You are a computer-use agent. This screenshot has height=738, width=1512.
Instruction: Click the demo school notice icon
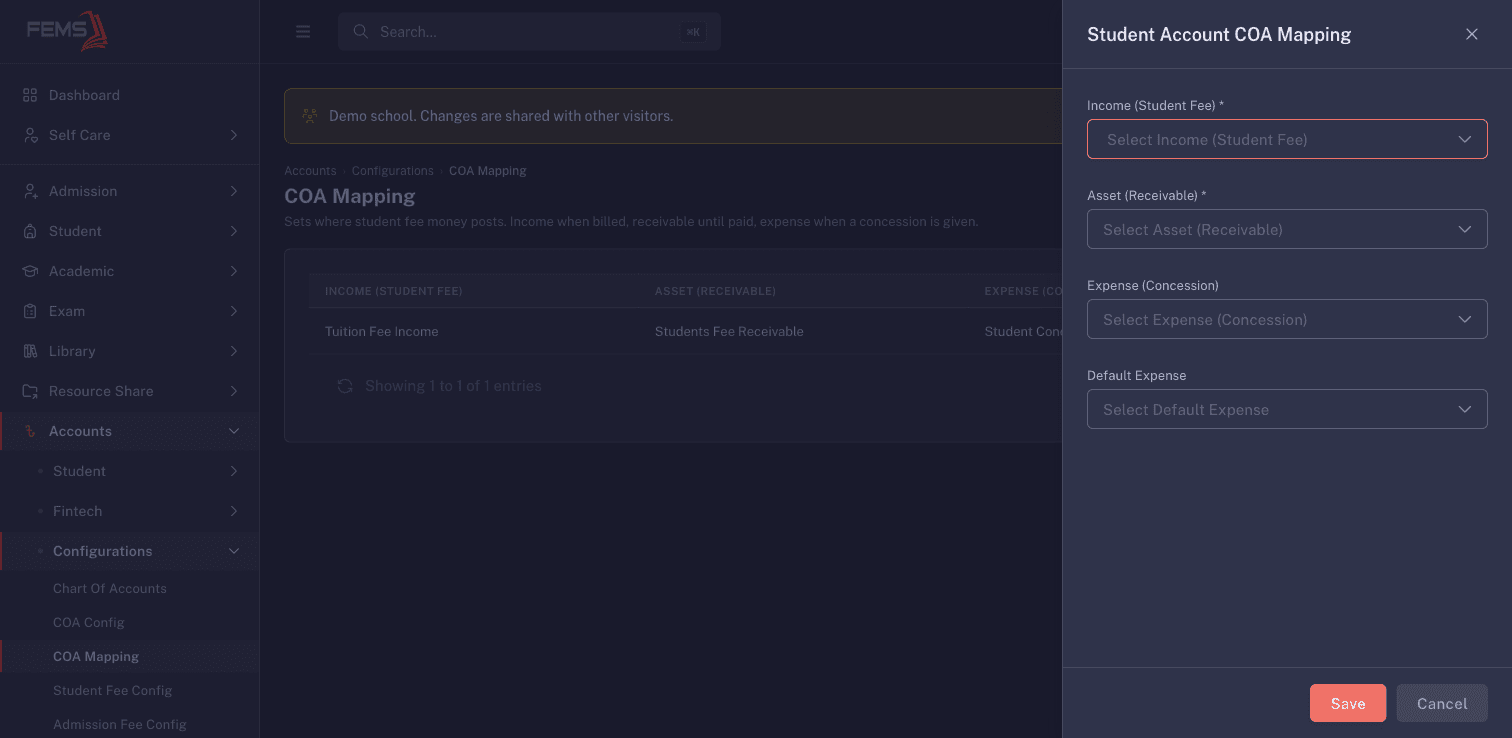click(310, 116)
